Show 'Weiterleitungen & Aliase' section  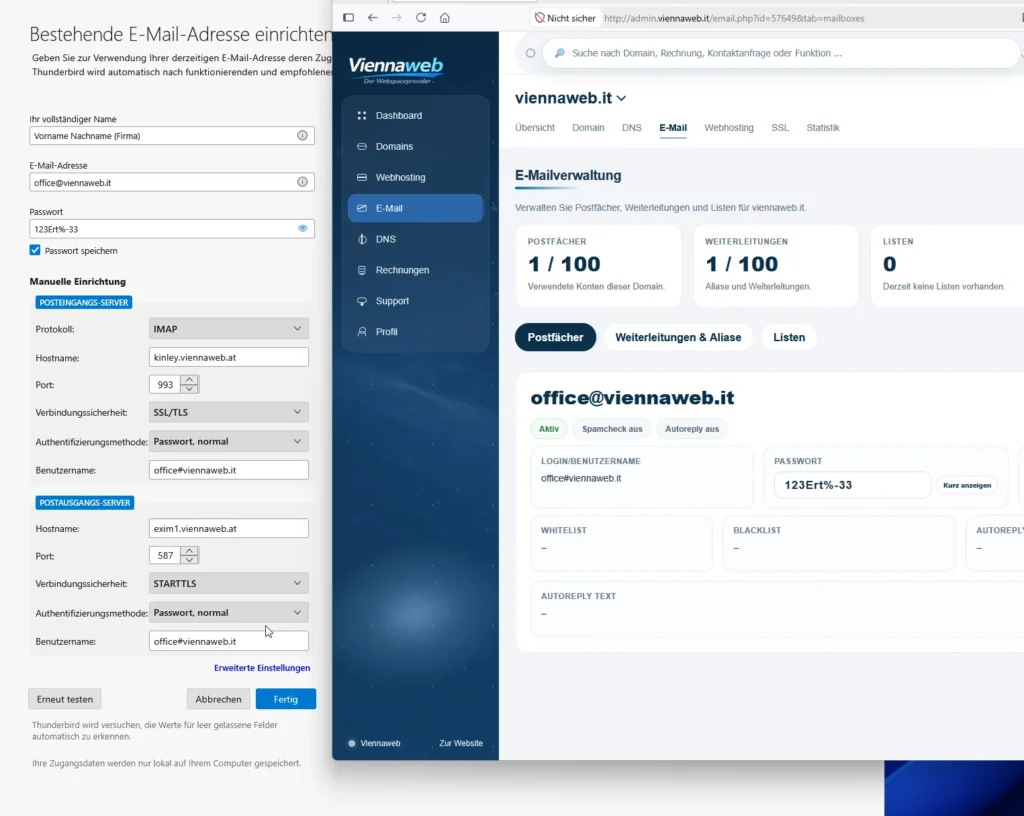tap(678, 337)
